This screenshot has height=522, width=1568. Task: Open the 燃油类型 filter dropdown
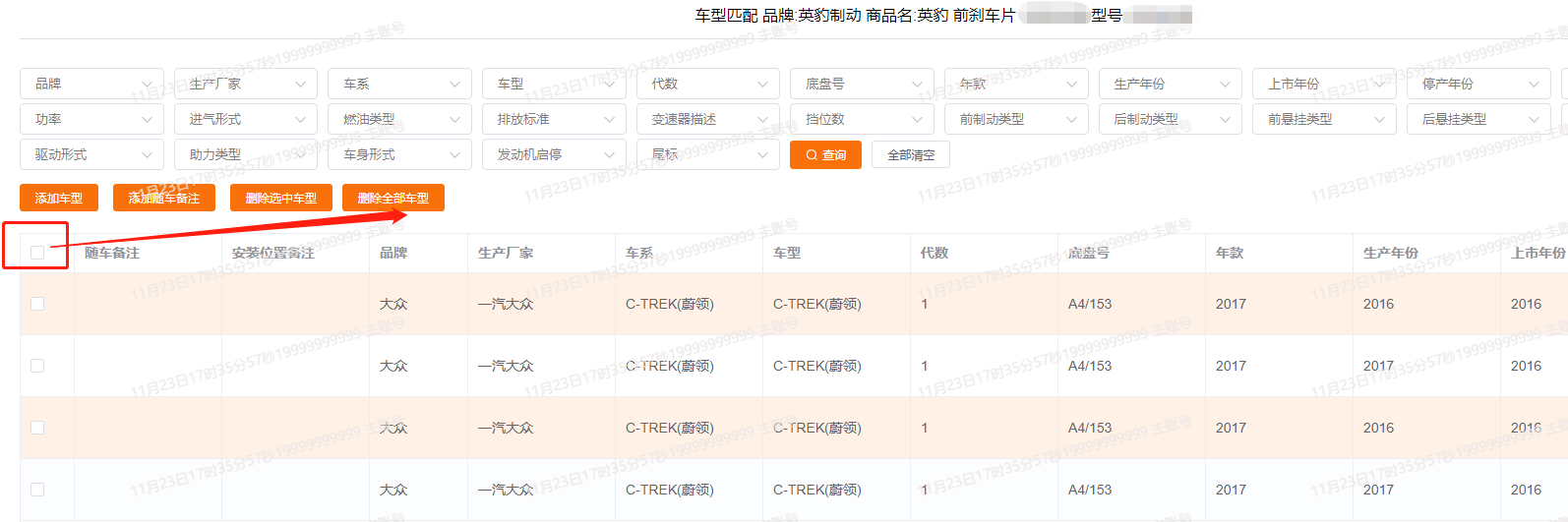click(399, 119)
